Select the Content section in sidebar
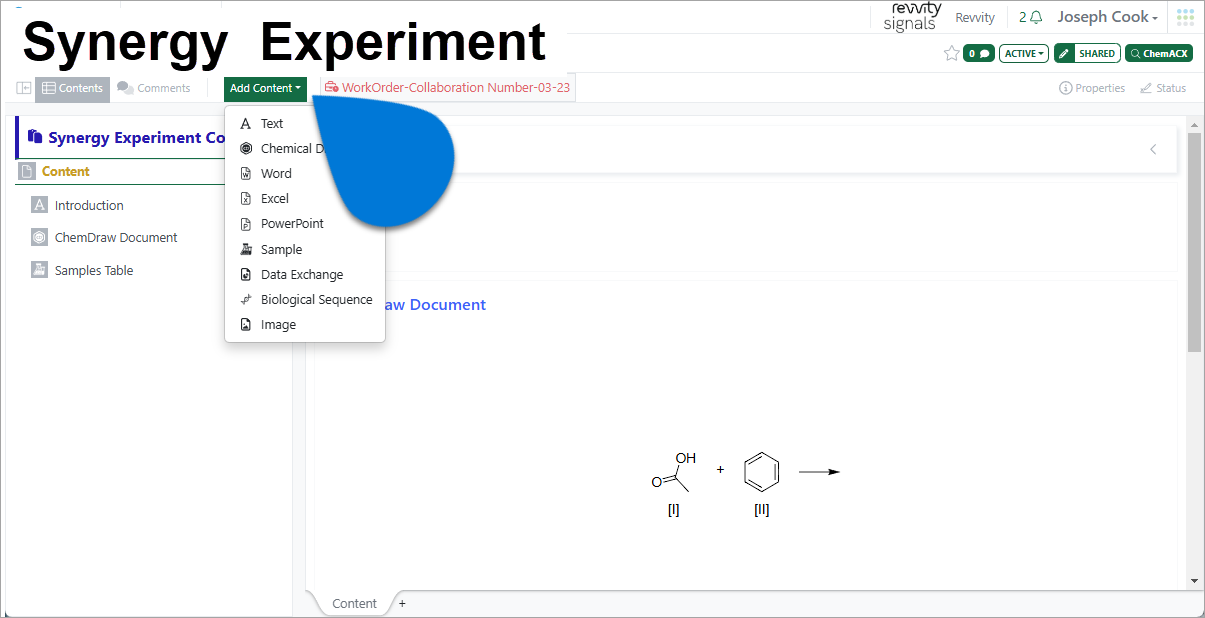 (x=66, y=172)
